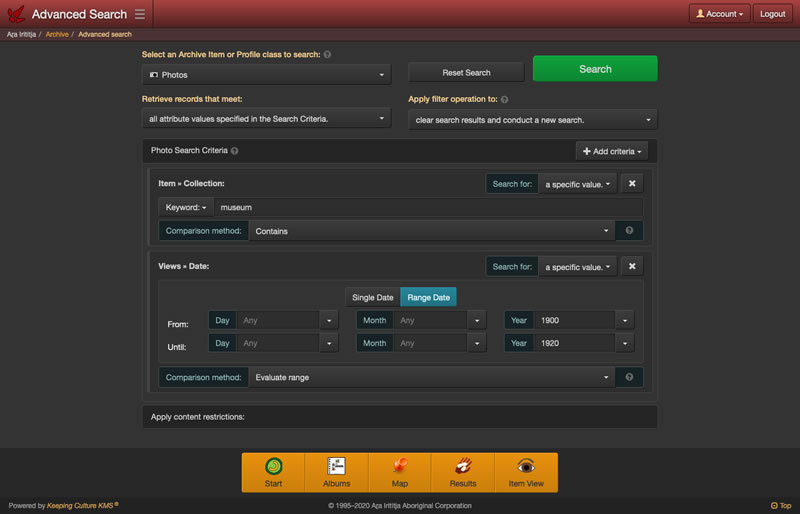Screen dimensions: 800x514
Task: Remove the Item Collection criterion with X
Action: pos(632,184)
